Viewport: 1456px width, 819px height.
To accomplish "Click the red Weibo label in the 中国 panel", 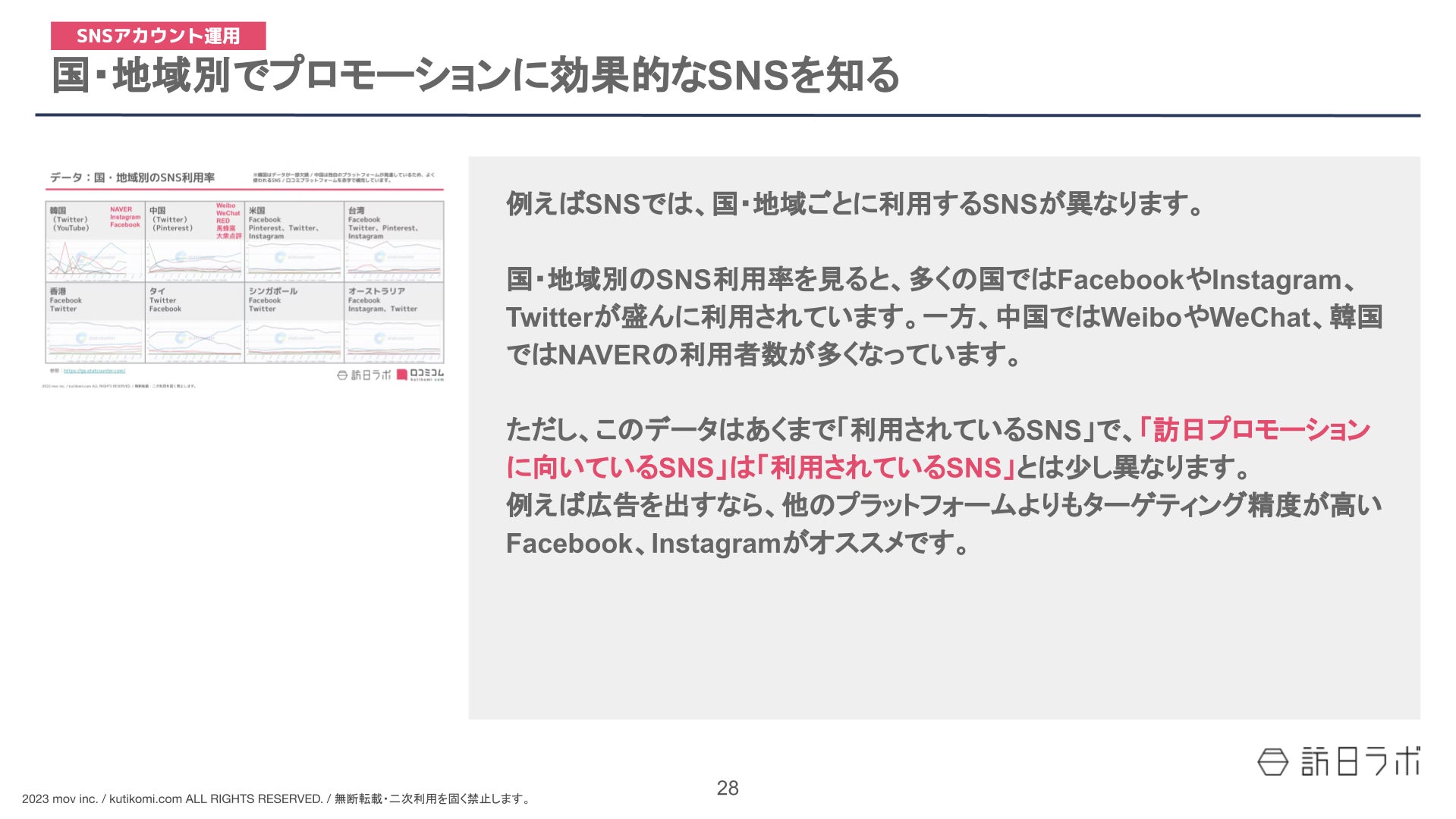I will click(x=226, y=206).
